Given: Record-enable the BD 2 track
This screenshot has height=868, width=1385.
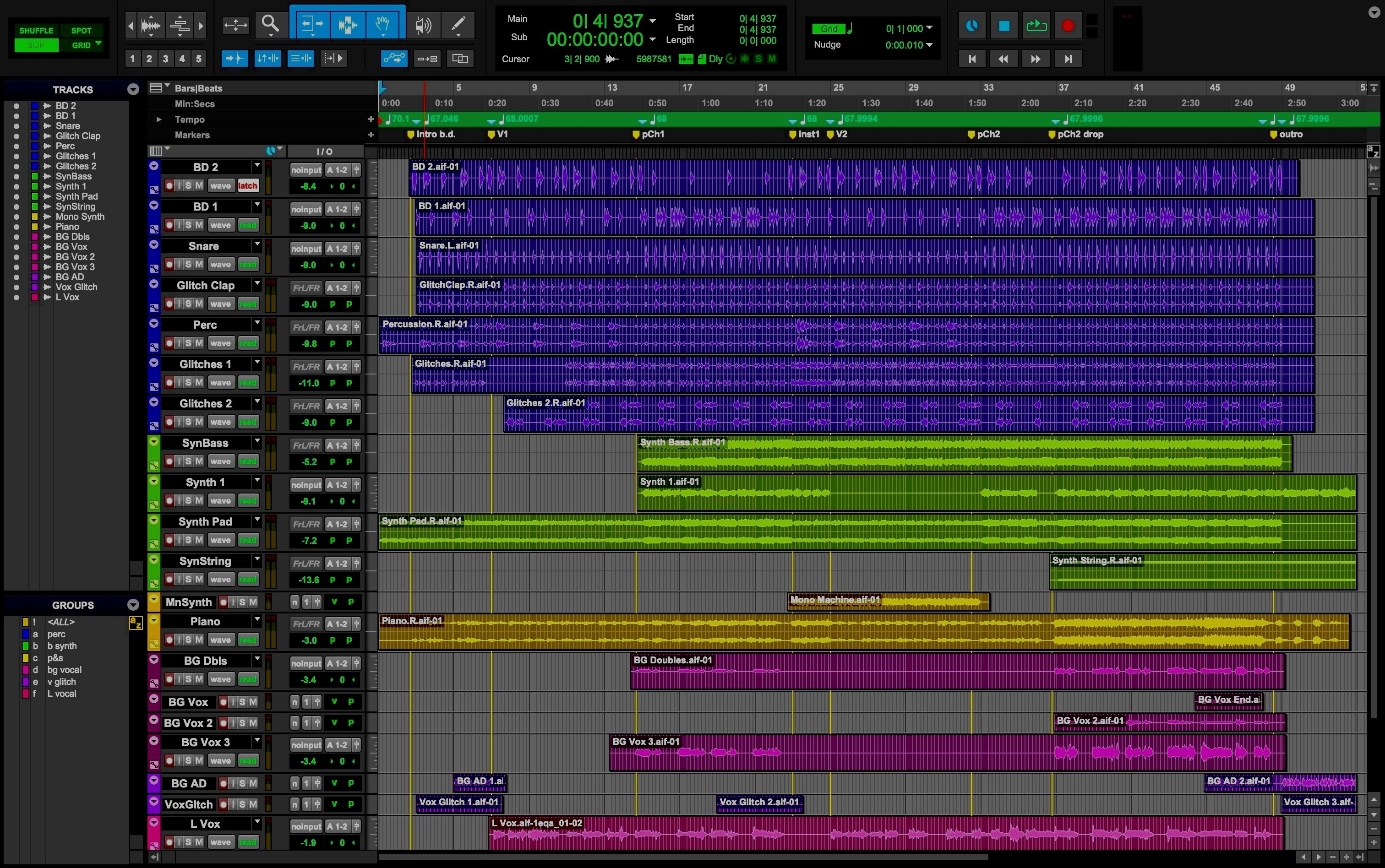Looking at the screenshot, I should [x=169, y=185].
